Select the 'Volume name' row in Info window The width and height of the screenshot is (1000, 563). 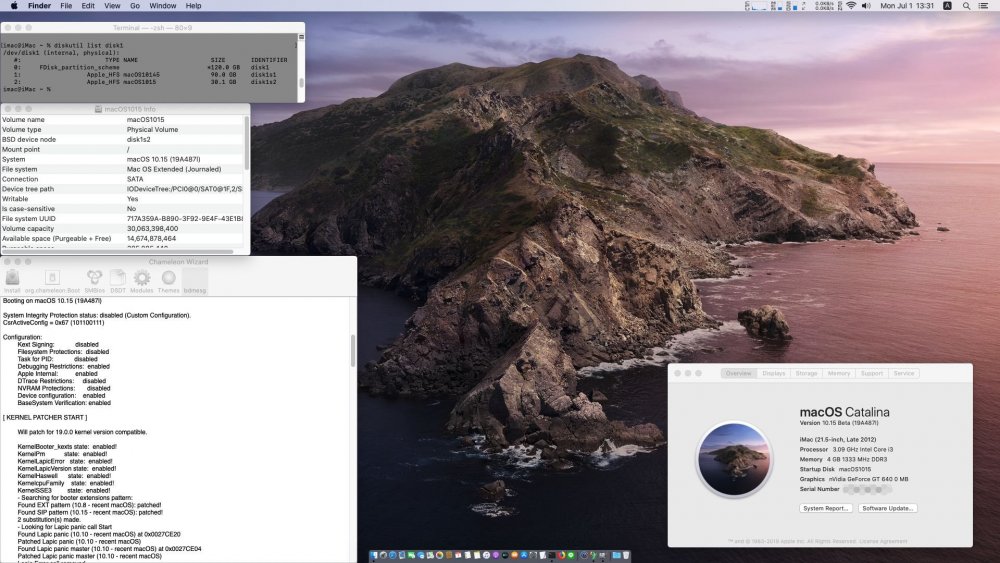coord(122,119)
